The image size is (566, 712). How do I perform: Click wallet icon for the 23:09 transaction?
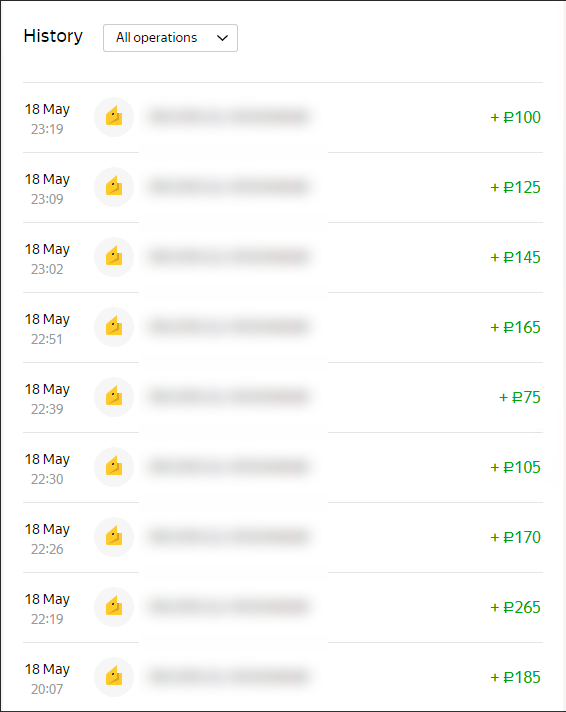[x=114, y=187]
